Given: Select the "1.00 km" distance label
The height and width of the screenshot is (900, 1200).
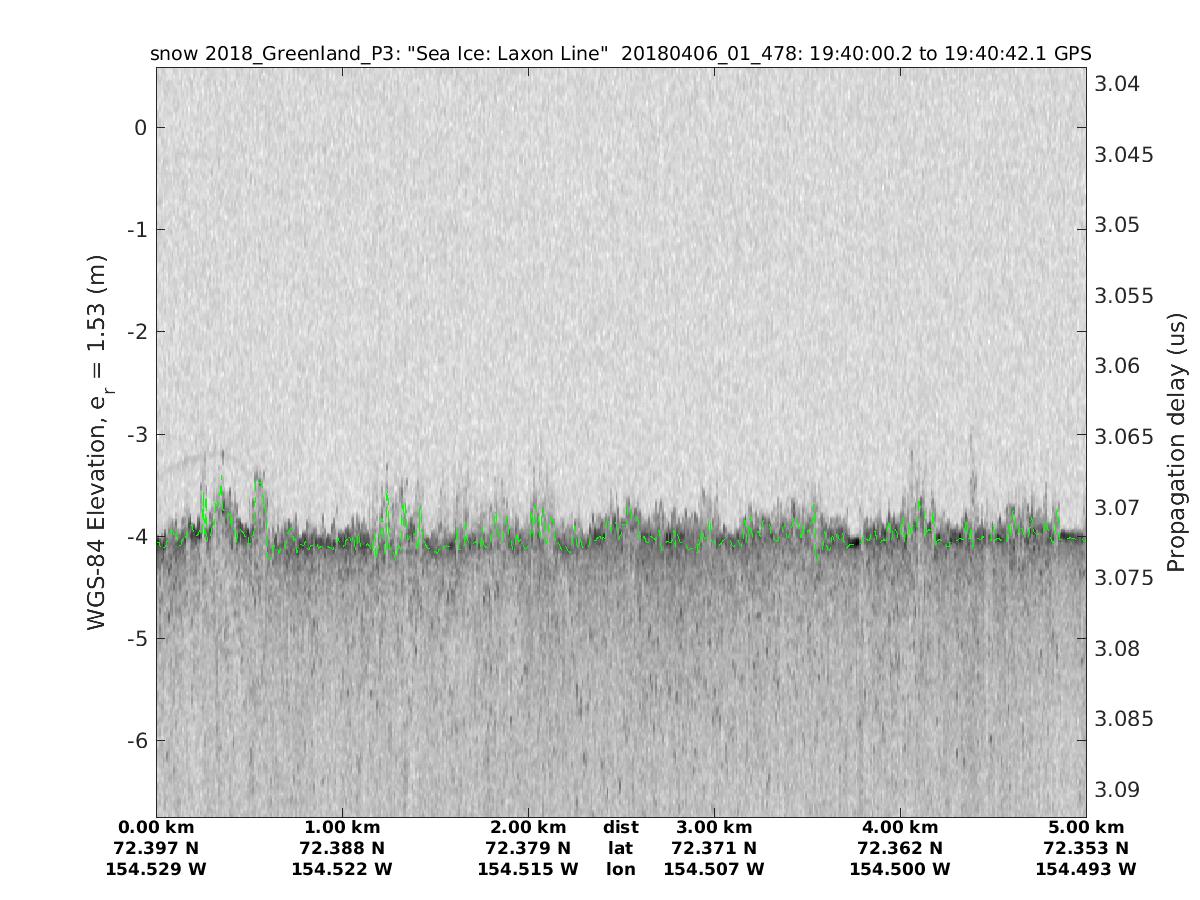Looking at the screenshot, I should (342, 827).
